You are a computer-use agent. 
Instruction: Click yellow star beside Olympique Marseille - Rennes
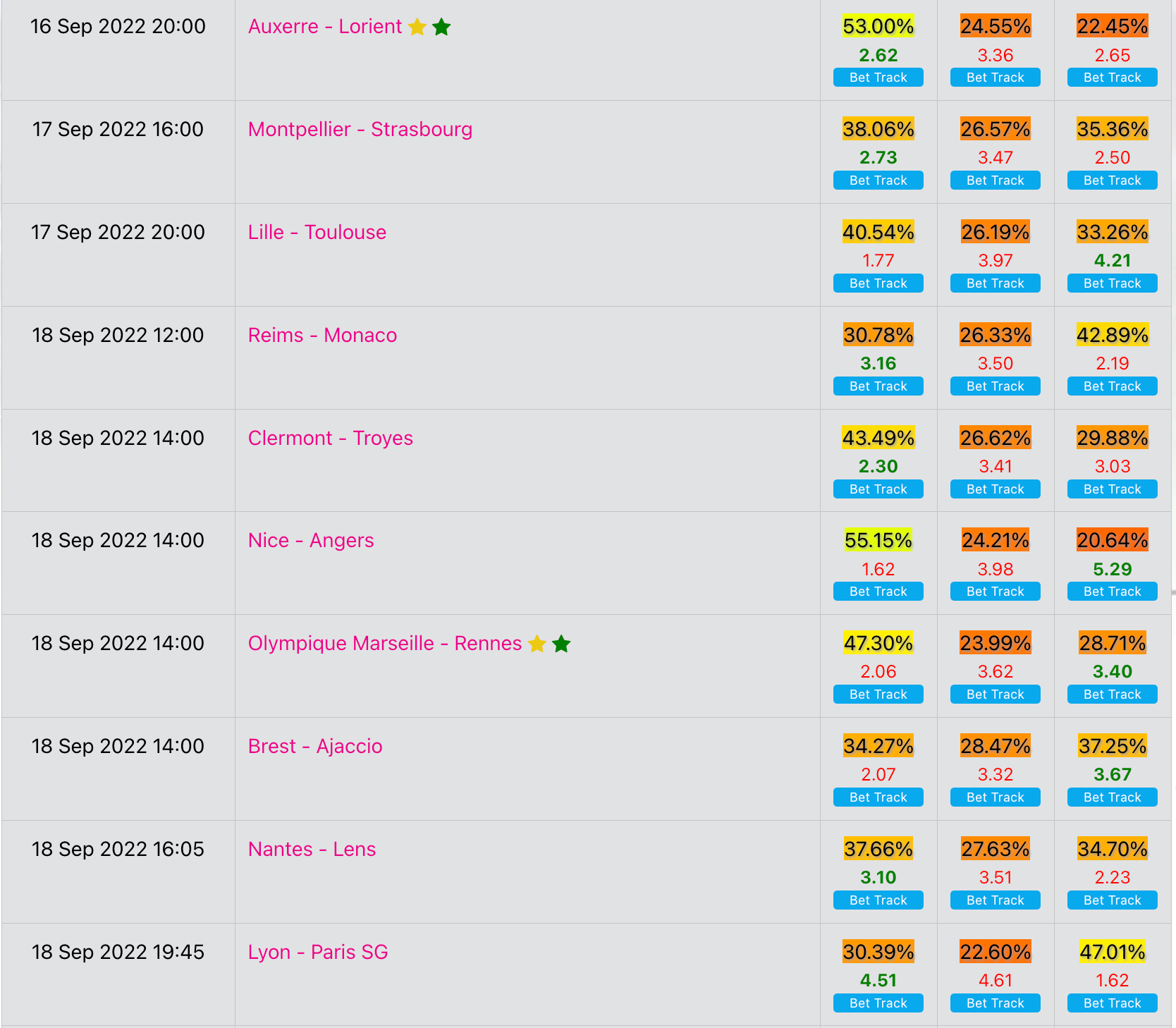(x=537, y=644)
